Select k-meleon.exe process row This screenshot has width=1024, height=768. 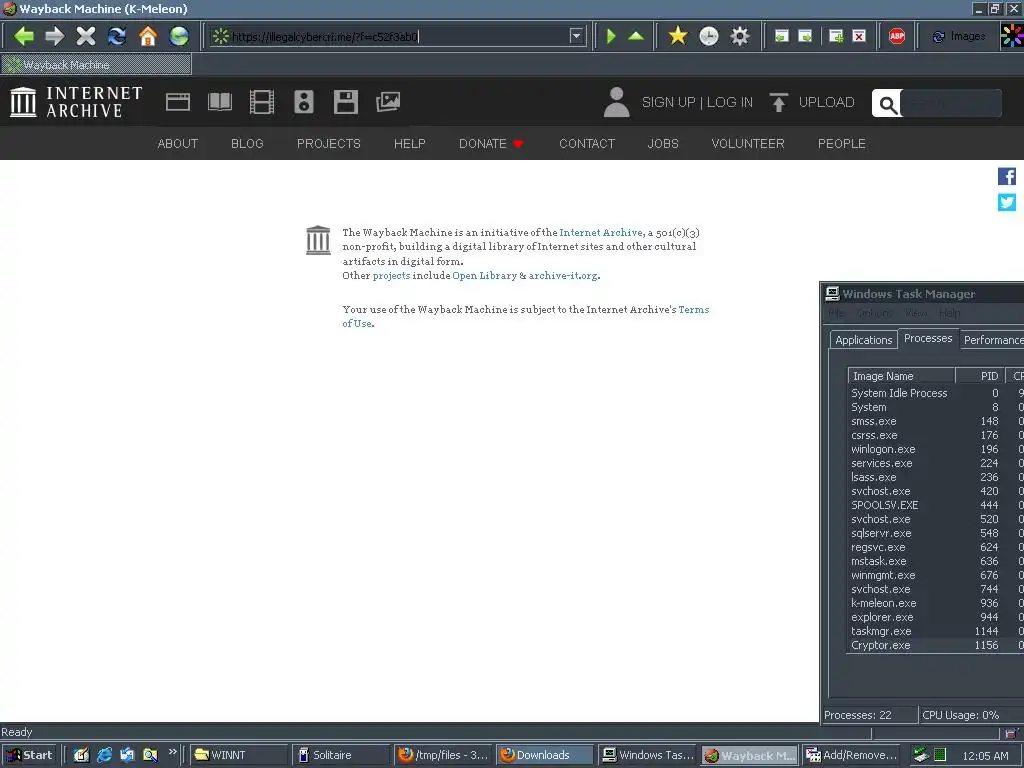click(935, 603)
